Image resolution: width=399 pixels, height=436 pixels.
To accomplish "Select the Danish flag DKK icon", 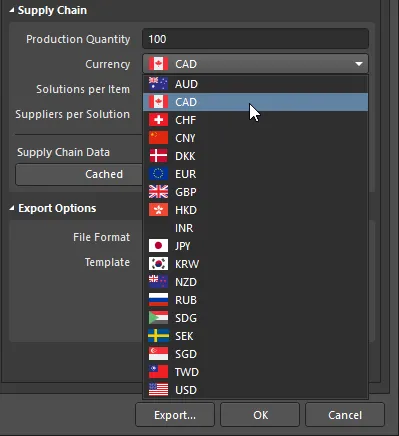I will click(x=158, y=156).
